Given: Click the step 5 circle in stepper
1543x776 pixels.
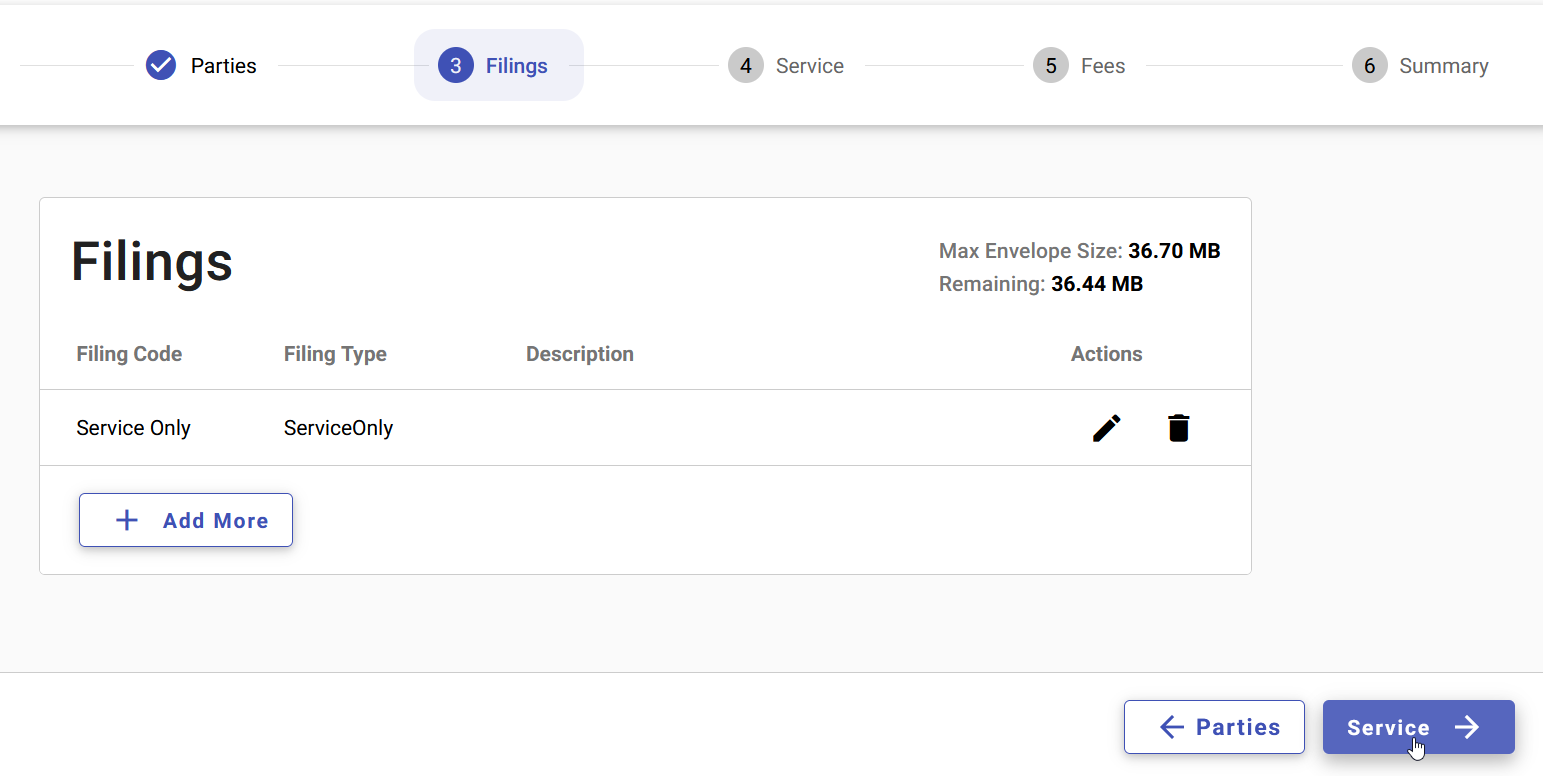Looking at the screenshot, I should [1051, 66].
